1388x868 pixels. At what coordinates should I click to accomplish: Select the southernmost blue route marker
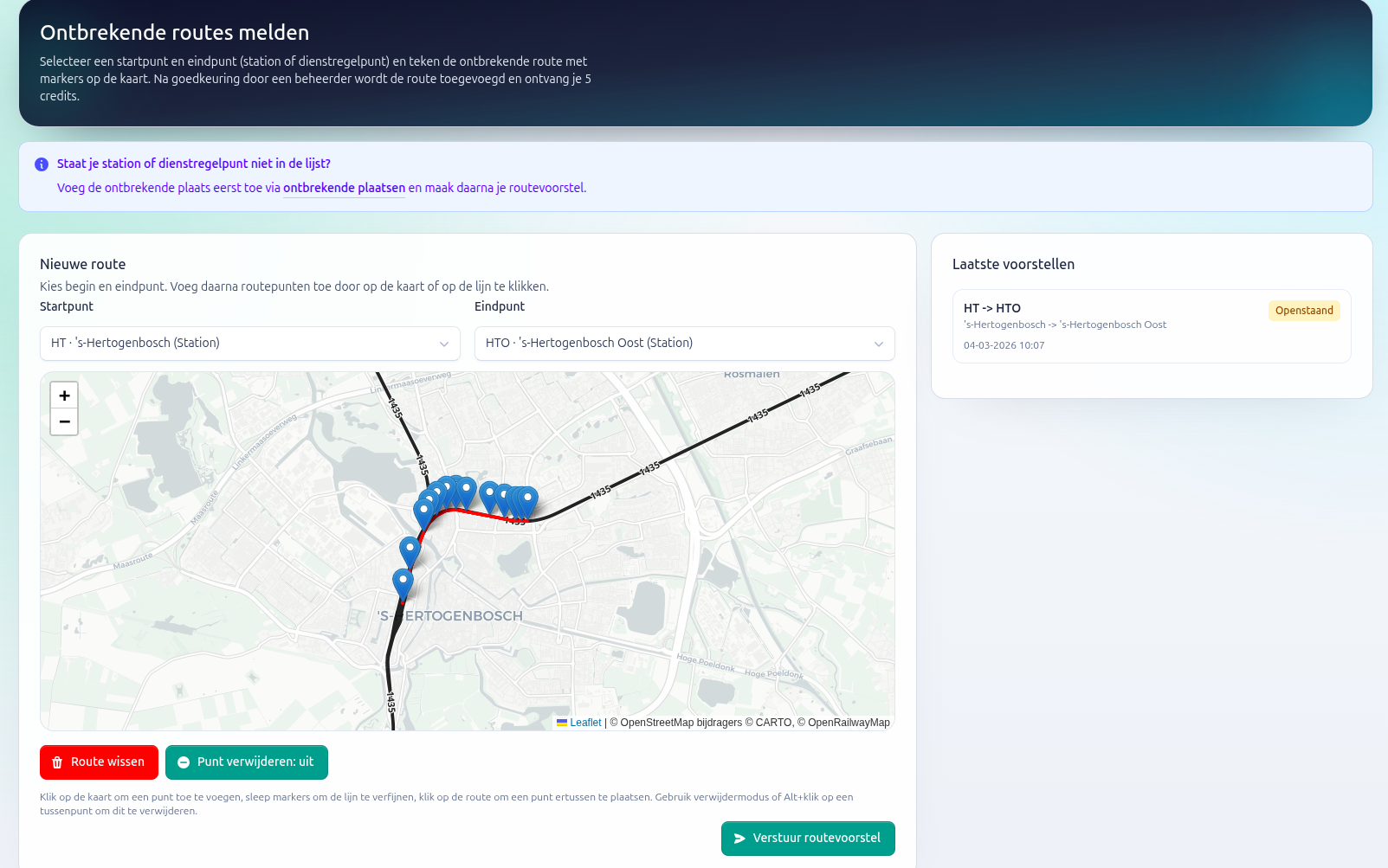pyautogui.click(x=403, y=582)
